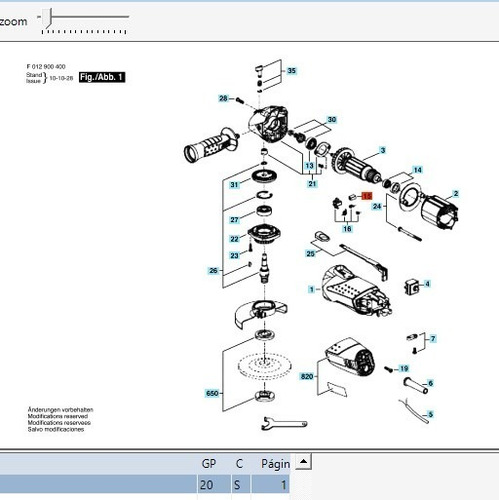Select part number label 28
The width and height of the screenshot is (499, 500).
pyautogui.click(x=223, y=98)
